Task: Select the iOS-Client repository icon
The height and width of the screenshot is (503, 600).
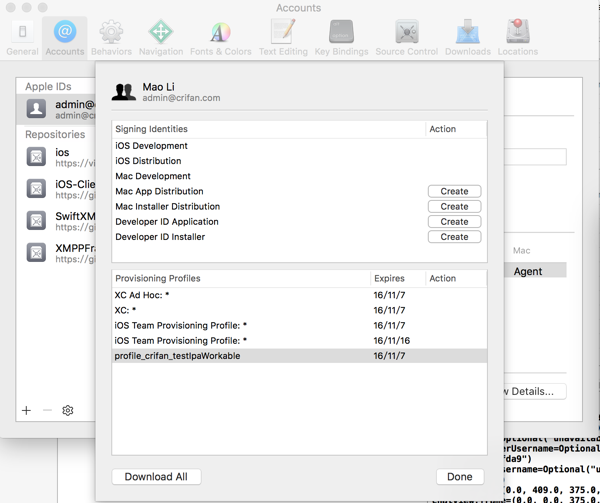Action: click(x=36, y=189)
